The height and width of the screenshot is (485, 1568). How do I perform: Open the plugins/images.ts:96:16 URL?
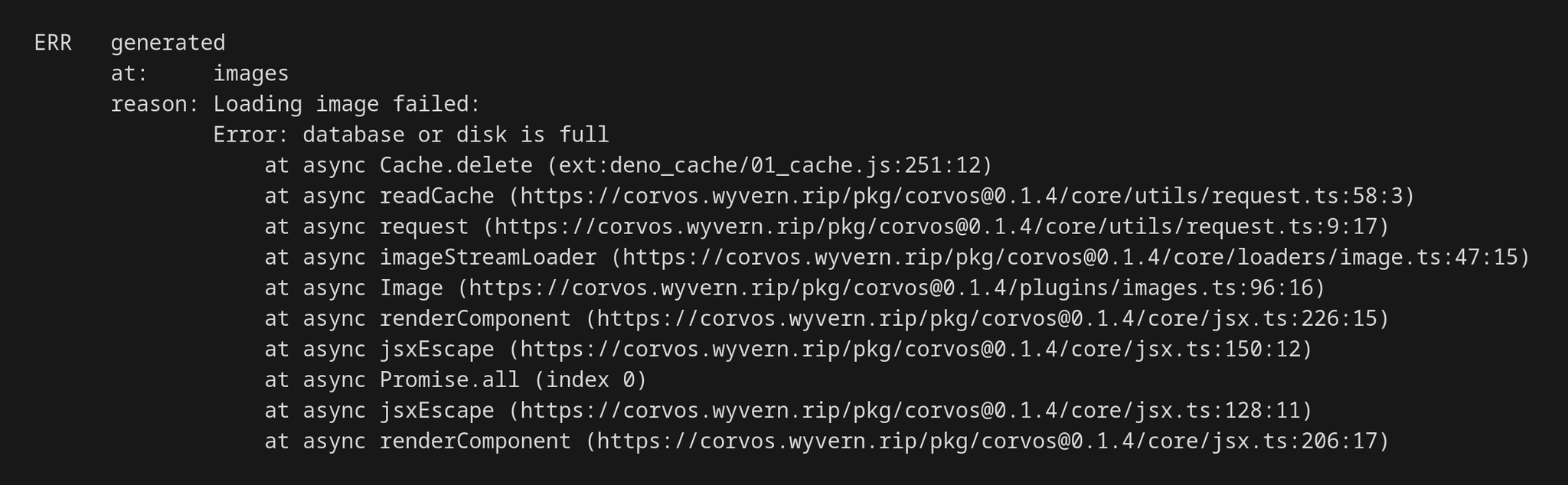click(x=890, y=288)
